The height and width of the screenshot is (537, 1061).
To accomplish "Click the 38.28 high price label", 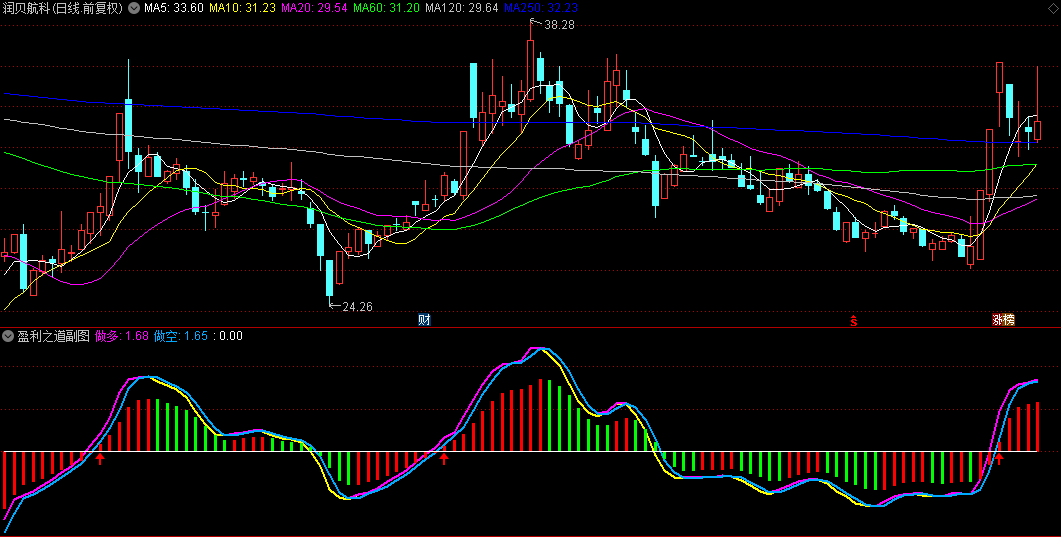I will pos(559,25).
